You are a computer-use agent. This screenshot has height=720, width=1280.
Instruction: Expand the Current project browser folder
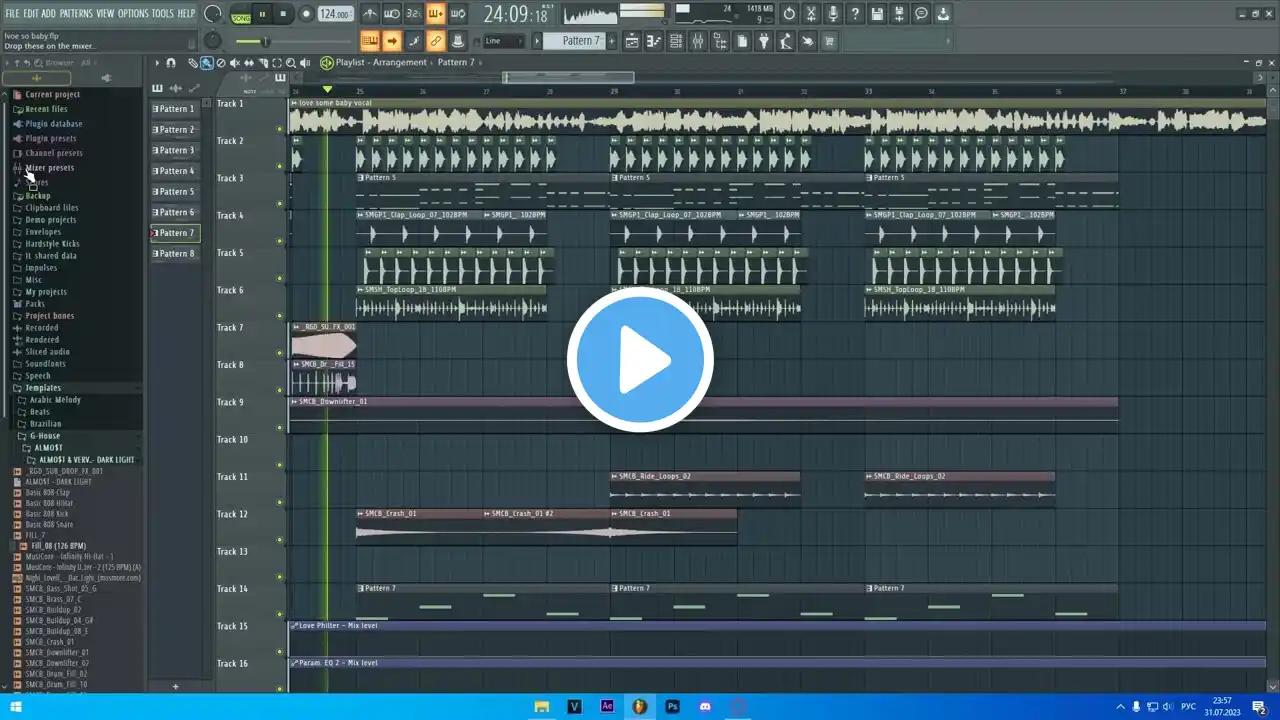[52, 95]
